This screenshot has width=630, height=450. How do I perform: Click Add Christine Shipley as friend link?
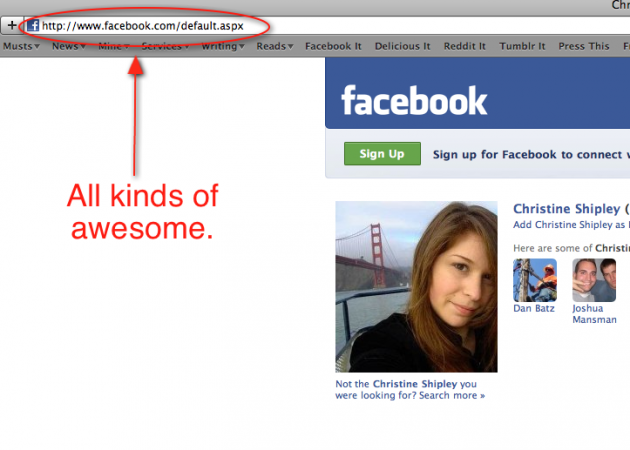[571, 225]
